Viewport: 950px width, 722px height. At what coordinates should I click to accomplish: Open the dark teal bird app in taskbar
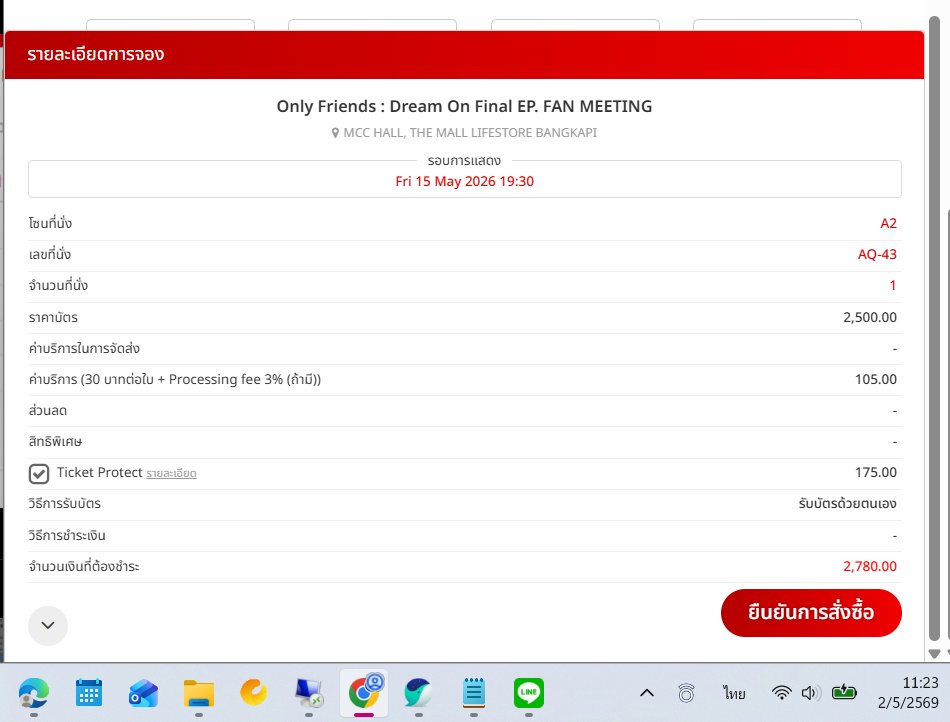419,693
